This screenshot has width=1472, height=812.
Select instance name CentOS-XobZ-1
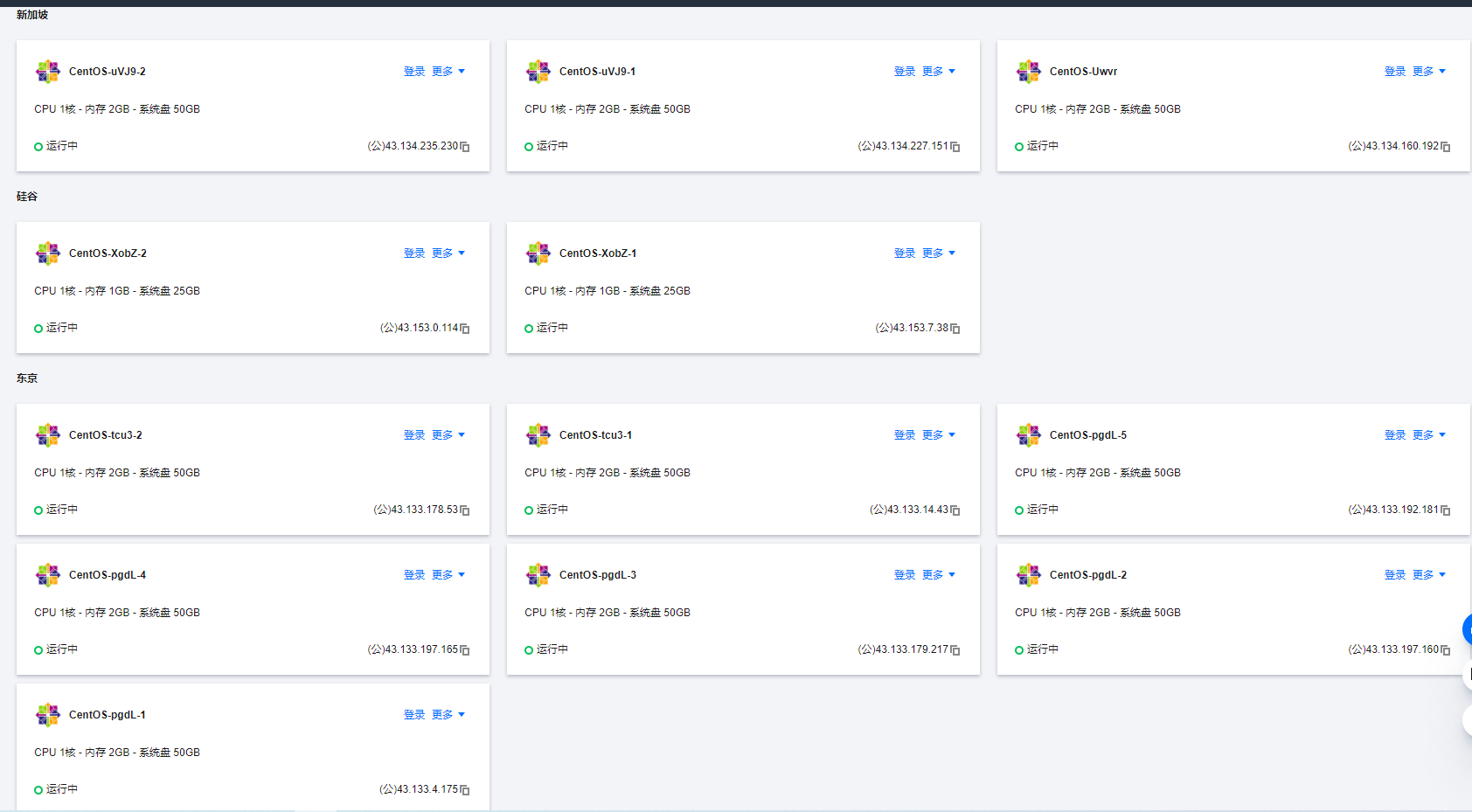tap(598, 253)
